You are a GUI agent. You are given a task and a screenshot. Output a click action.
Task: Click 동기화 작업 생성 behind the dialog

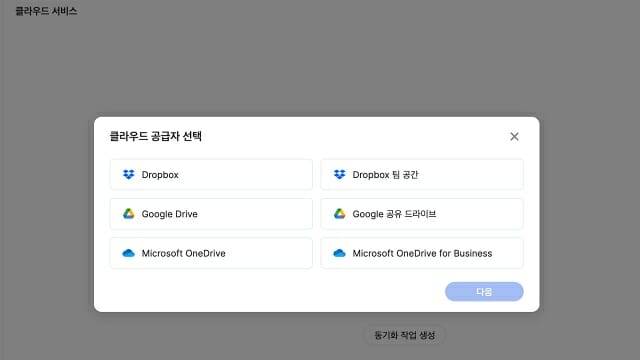point(404,335)
